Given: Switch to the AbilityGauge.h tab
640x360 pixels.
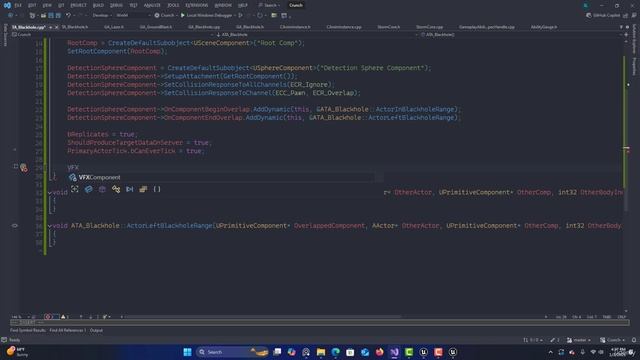Looking at the screenshot, I should [x=544, y=27].
